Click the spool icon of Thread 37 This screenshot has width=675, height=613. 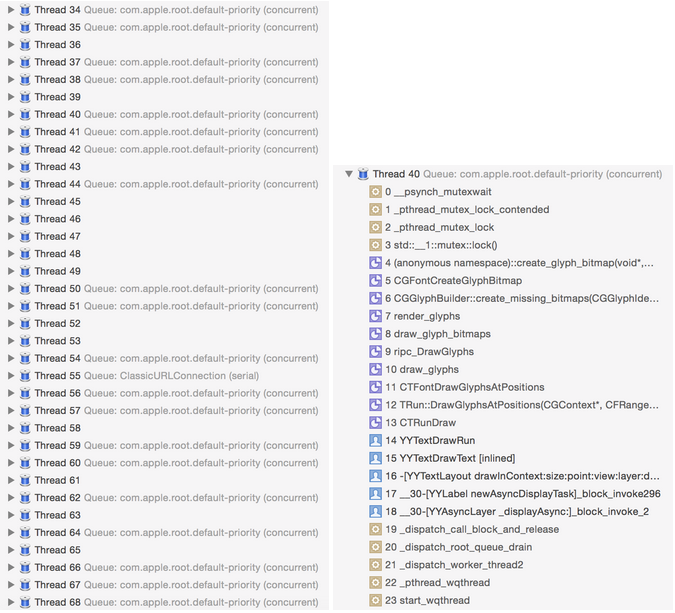[25, 62]
